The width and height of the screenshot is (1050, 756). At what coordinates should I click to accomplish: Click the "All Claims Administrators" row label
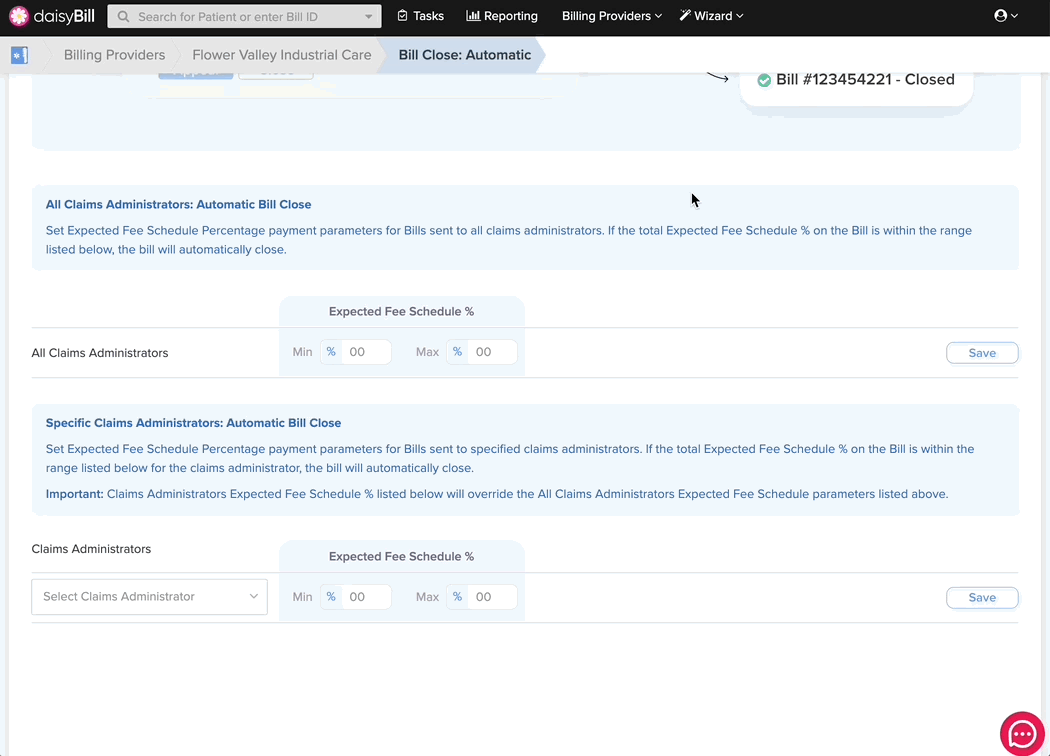(100, 353)
